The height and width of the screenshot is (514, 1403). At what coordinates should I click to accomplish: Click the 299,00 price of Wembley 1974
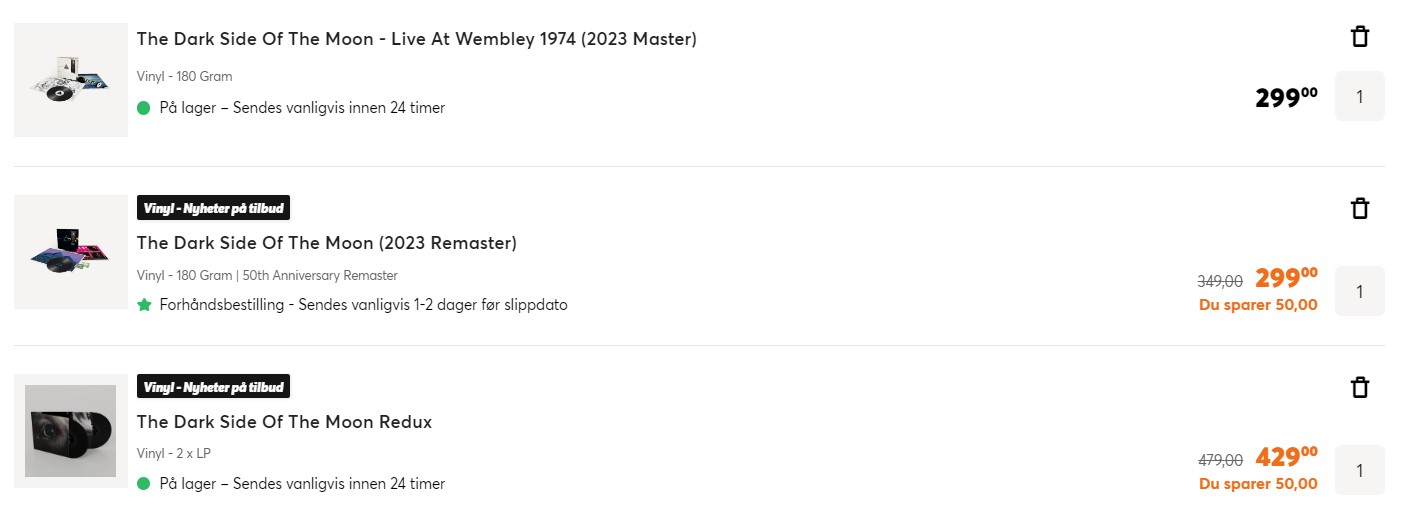pos(1286,98)
